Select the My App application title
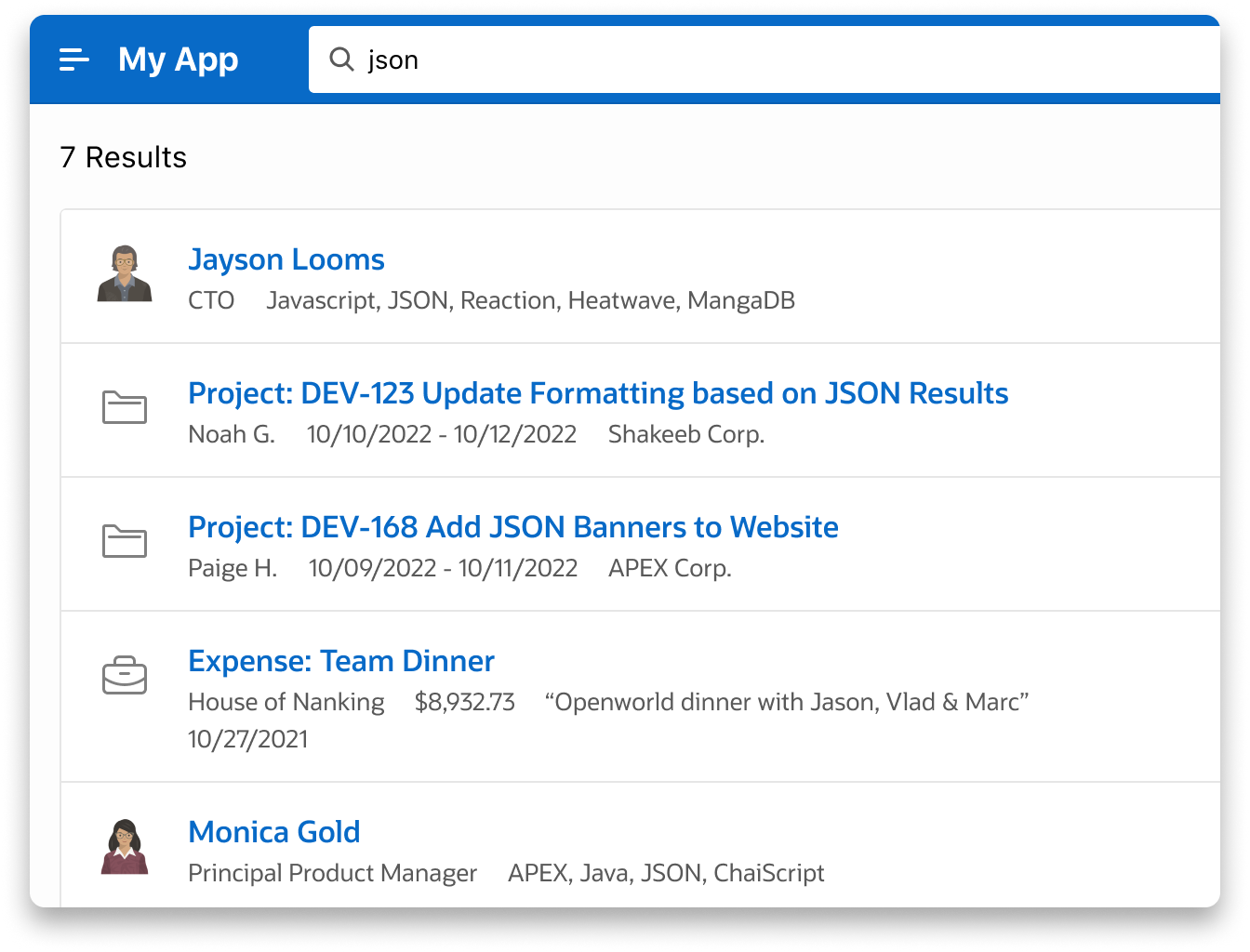Screen dimensions: 1250x952 click(x=178, y=59)
